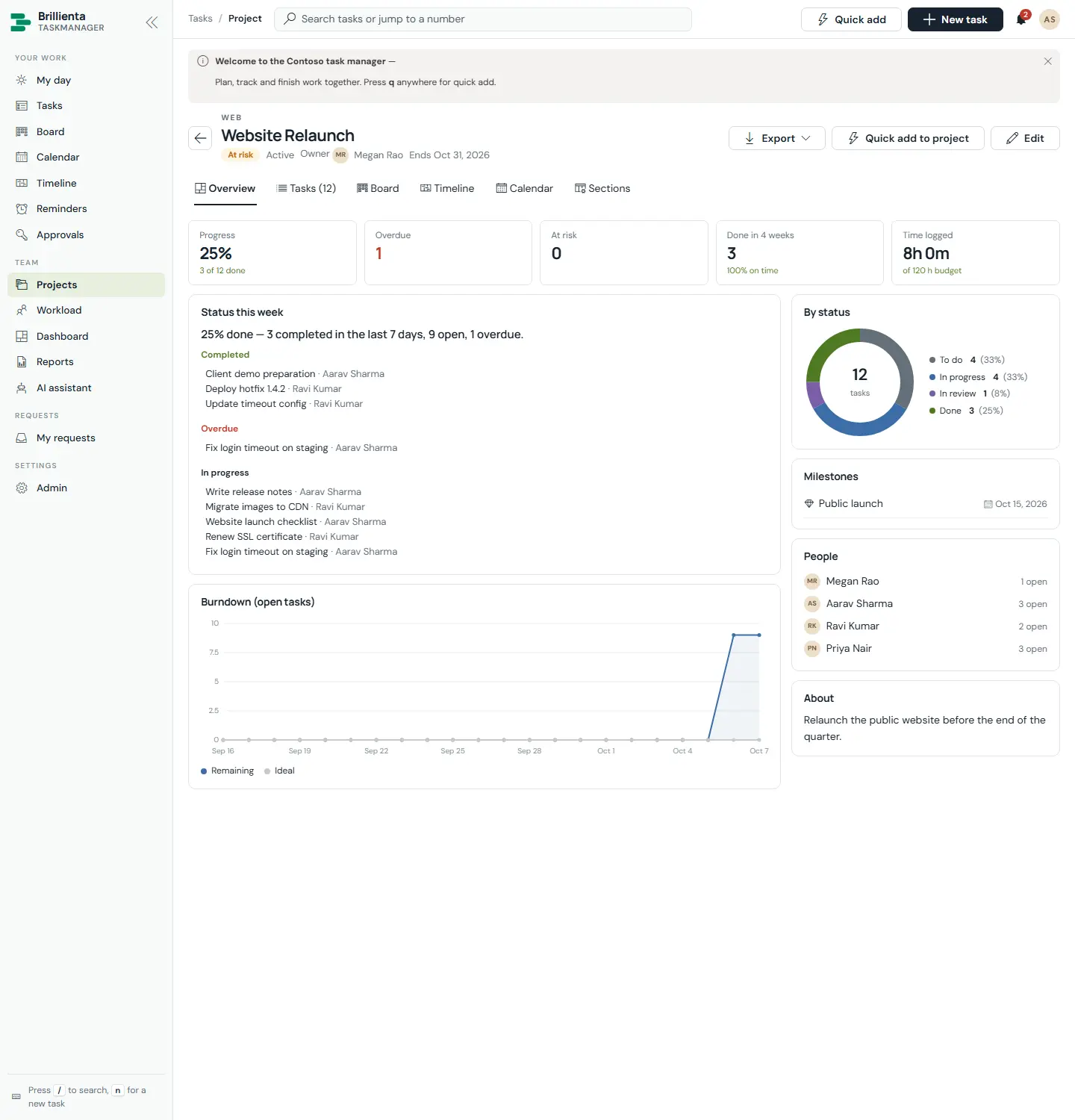Open Calendar from sidebar
This screenshot has height=1120, width=1075.
point(86,158)
